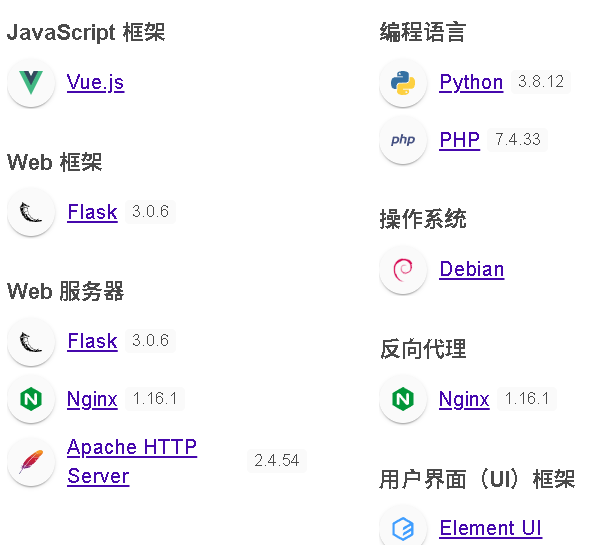The height and width of the screenshot is (545, 604).
Task: Click the Flask icon under Web 服务器
Action: point(31,341)
